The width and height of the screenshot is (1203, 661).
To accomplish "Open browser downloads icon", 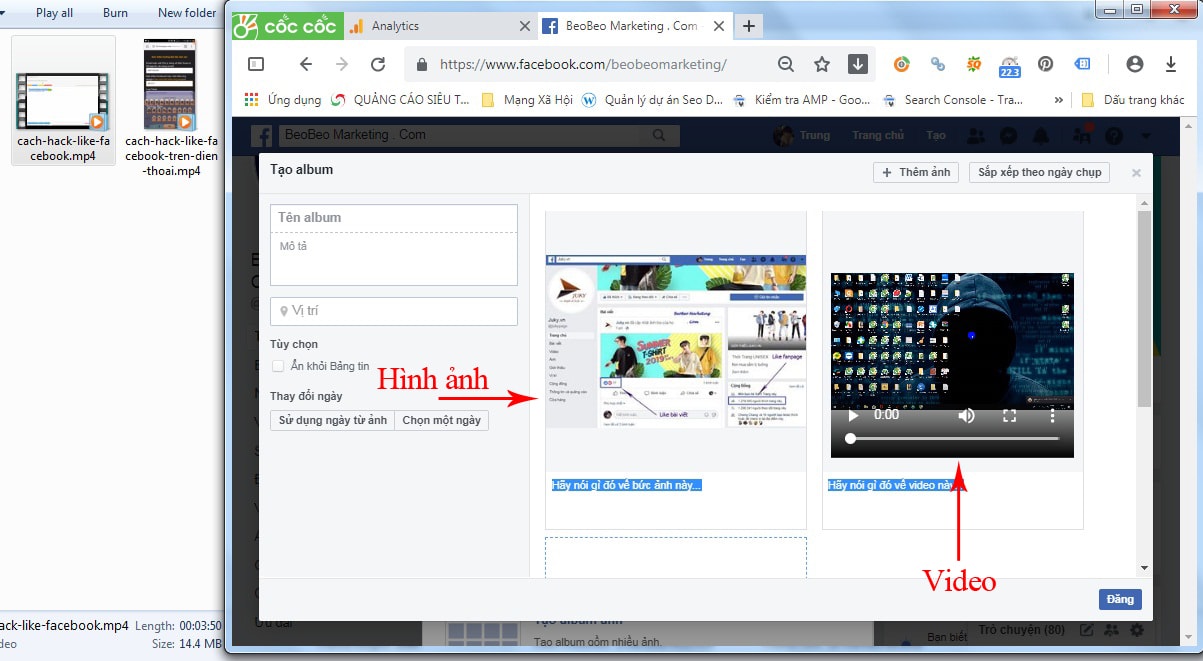I will click(1170, 63).
